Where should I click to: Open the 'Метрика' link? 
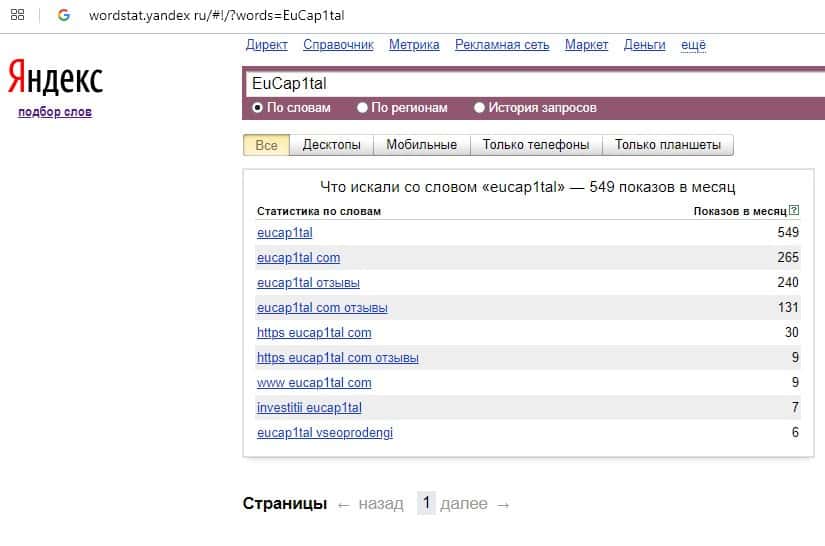414,45
